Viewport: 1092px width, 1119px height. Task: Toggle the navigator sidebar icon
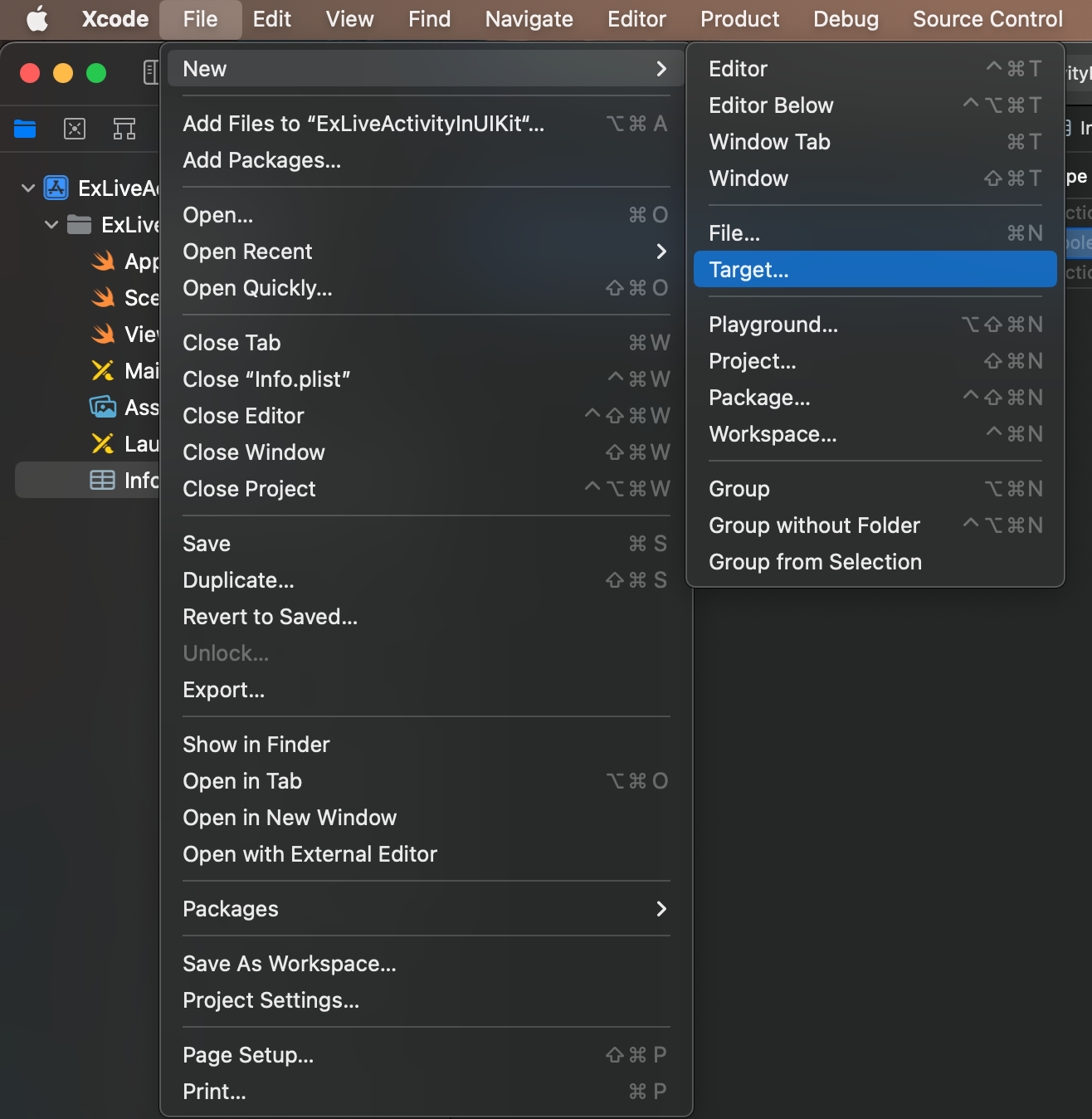click(150, 72)
